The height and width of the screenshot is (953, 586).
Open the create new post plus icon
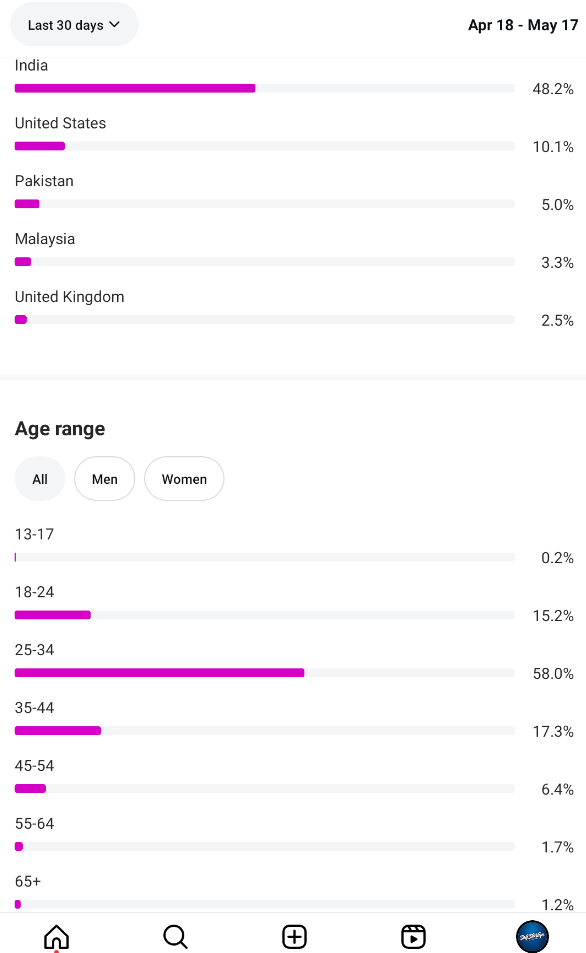coord(294,937)
